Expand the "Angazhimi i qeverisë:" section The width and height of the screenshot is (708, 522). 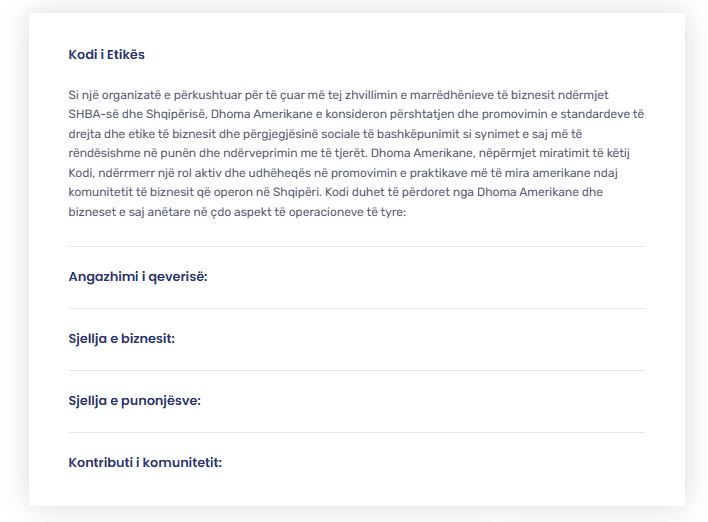[x=138, y=277]
